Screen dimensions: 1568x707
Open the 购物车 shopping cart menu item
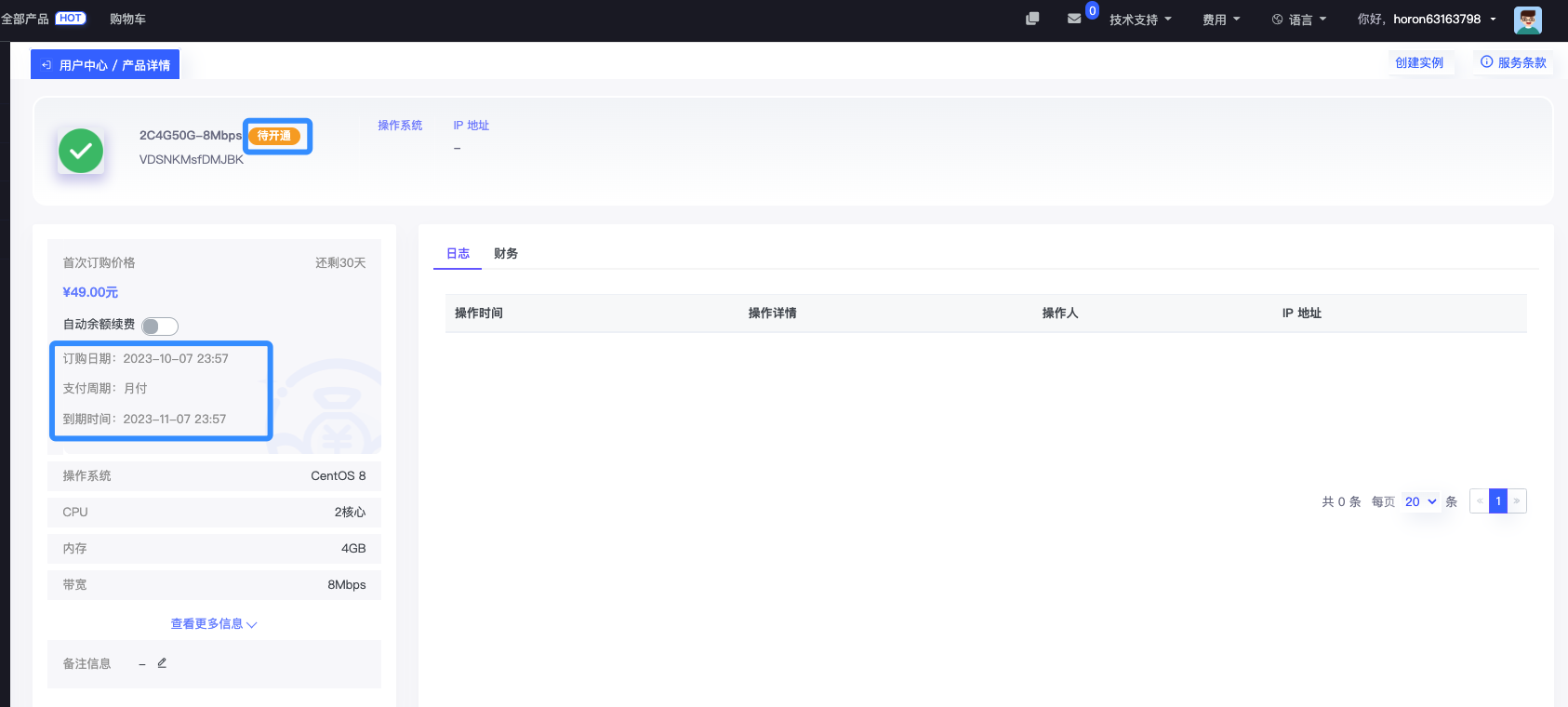(x=127, y=19)
